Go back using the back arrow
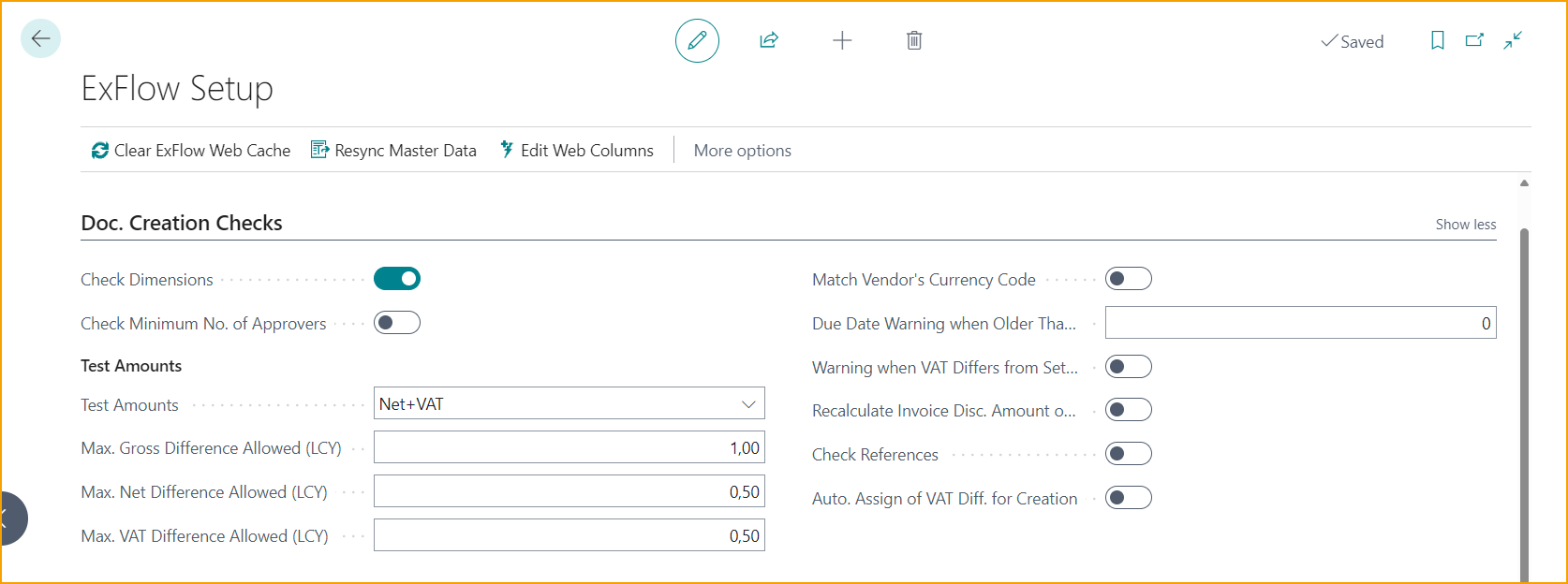The image size is (1568, 584). pos(40,38)
